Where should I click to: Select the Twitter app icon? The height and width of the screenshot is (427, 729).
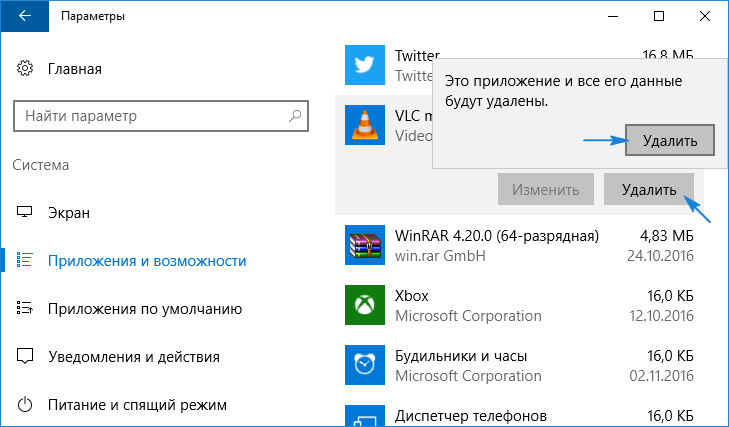click(365, 65)
